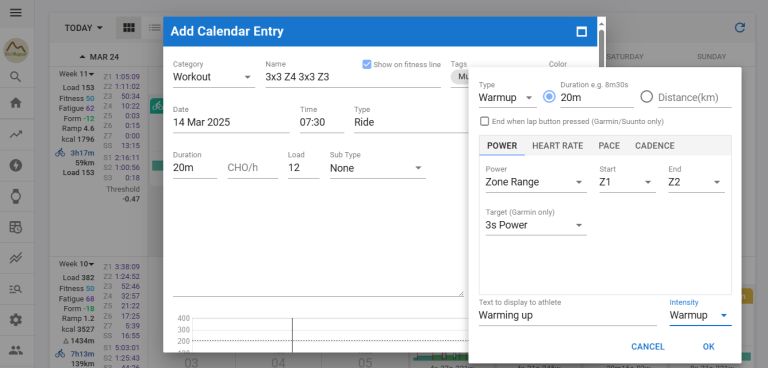Open the Intensity Warmup dropdown
This screenshot has height=368, width=768.
(x=700, y=316)
